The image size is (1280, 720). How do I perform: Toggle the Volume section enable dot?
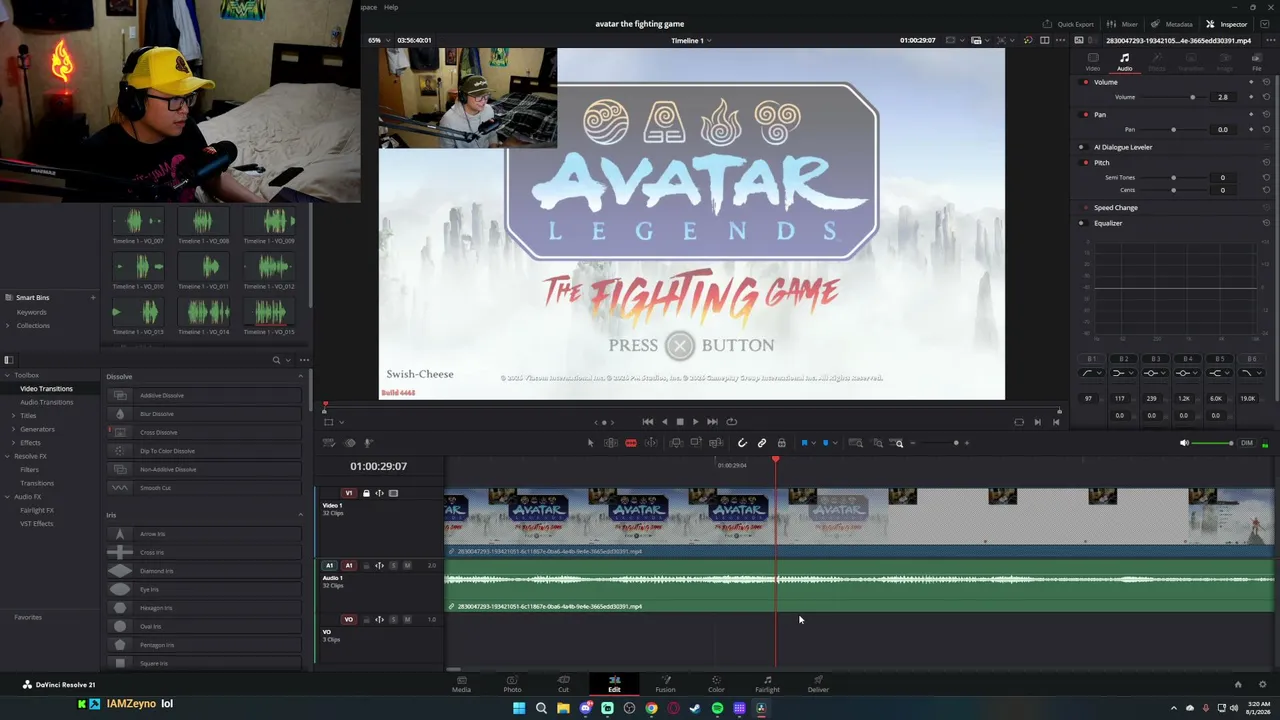(1086, 82)
